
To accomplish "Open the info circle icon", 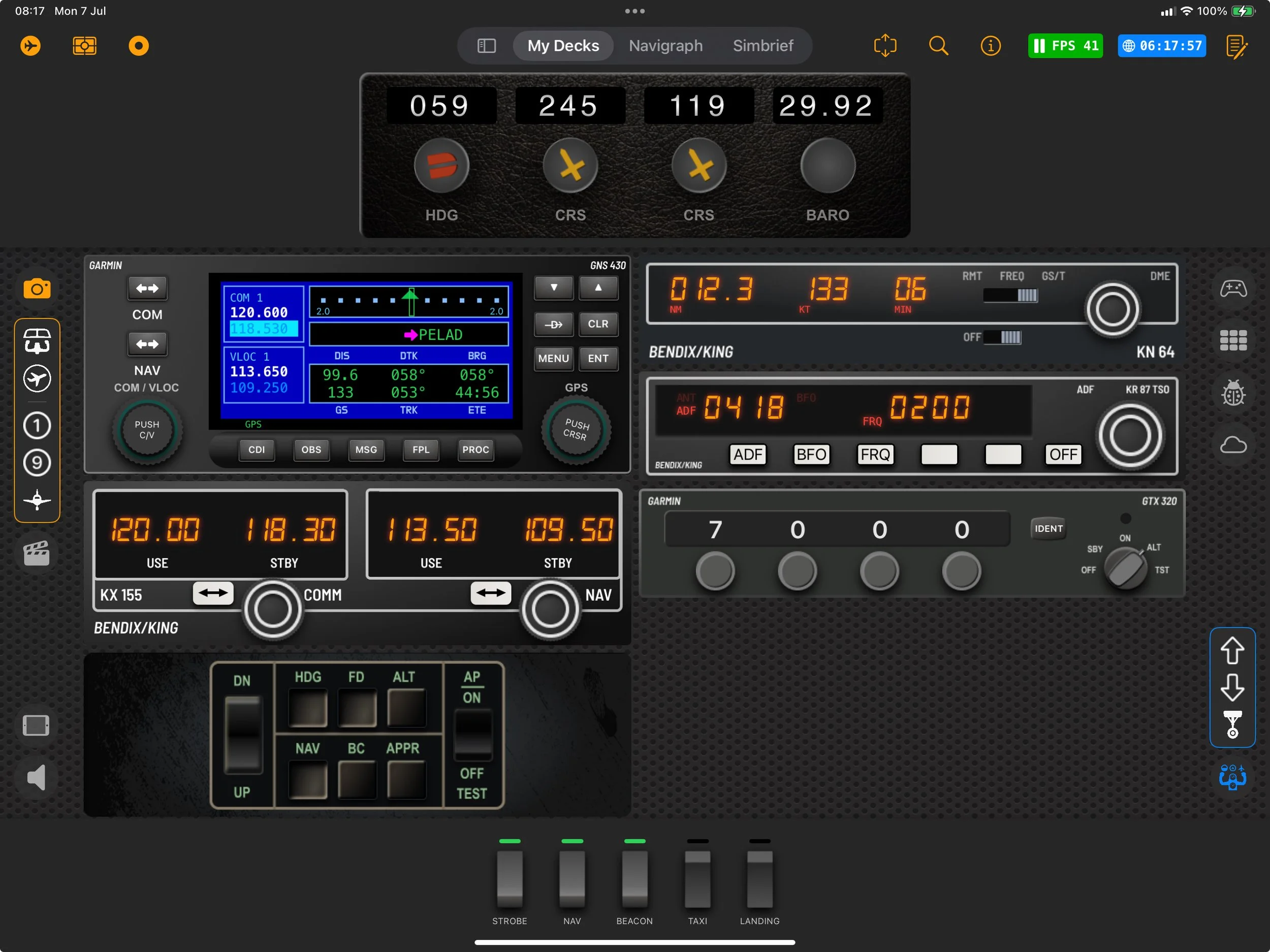I will pos(991,46).
